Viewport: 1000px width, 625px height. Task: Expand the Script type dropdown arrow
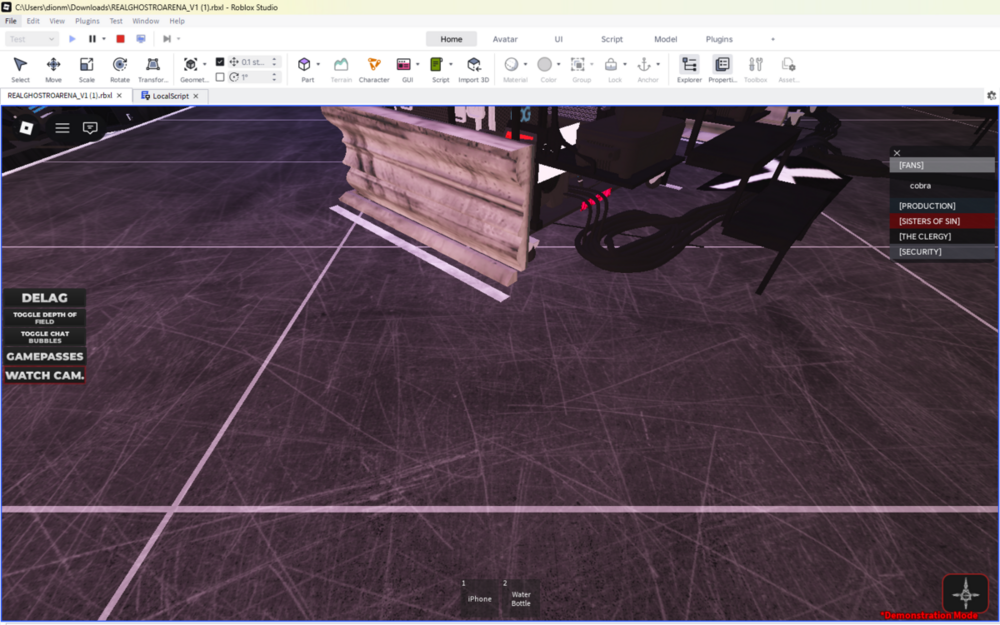tap(451, 64)
